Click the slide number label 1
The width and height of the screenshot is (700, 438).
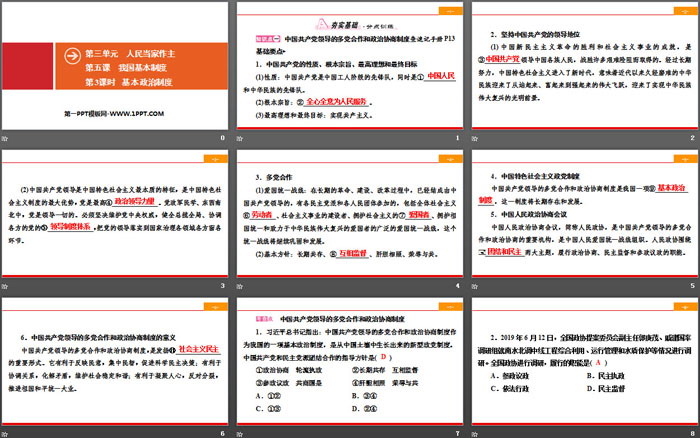[x=458, y=138]
